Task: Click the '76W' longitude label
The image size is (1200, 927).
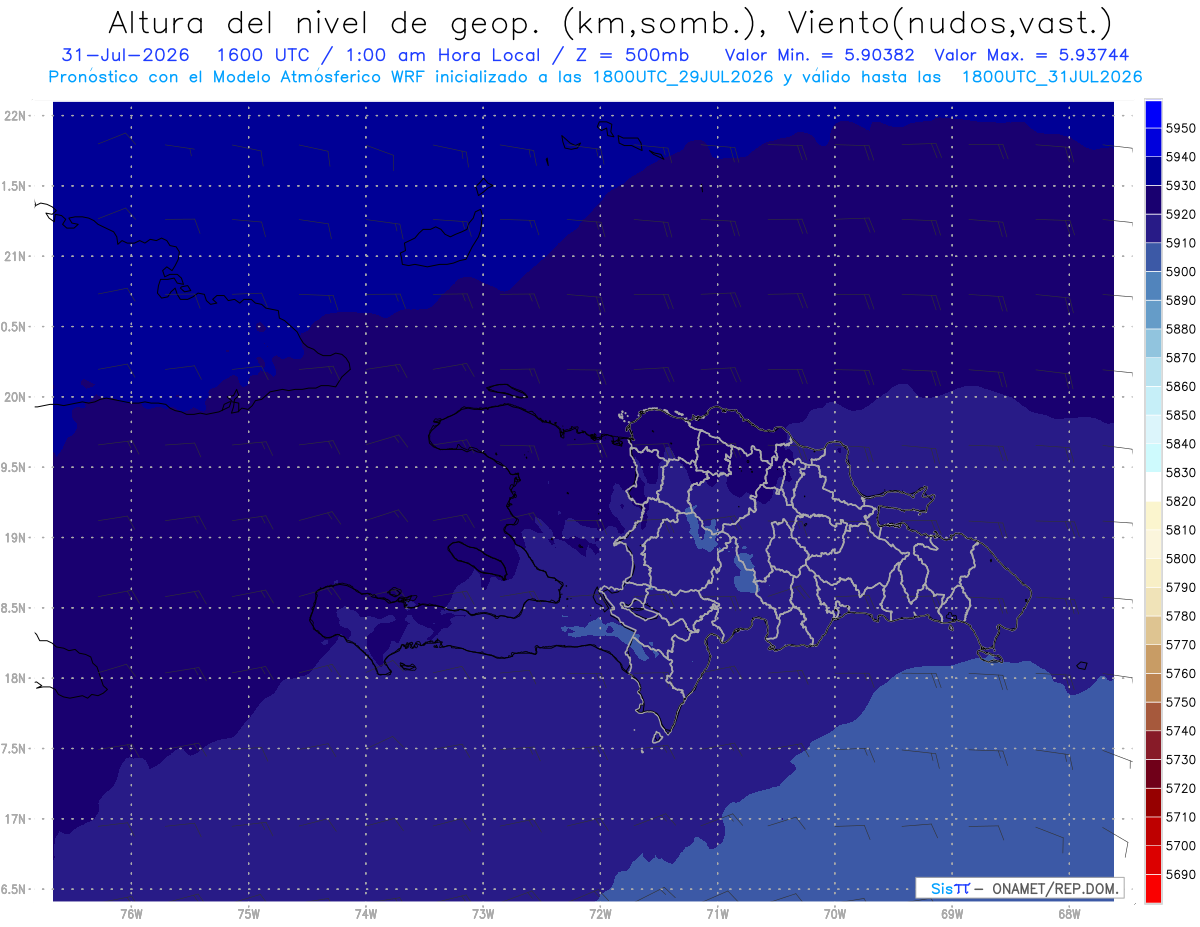Action: [131, 913]
